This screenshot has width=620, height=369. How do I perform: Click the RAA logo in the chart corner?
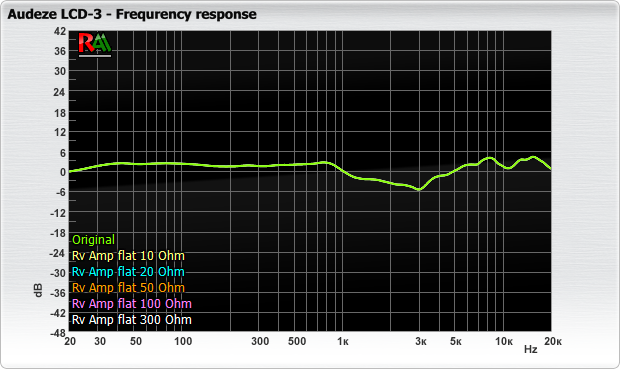click(95, 44)
